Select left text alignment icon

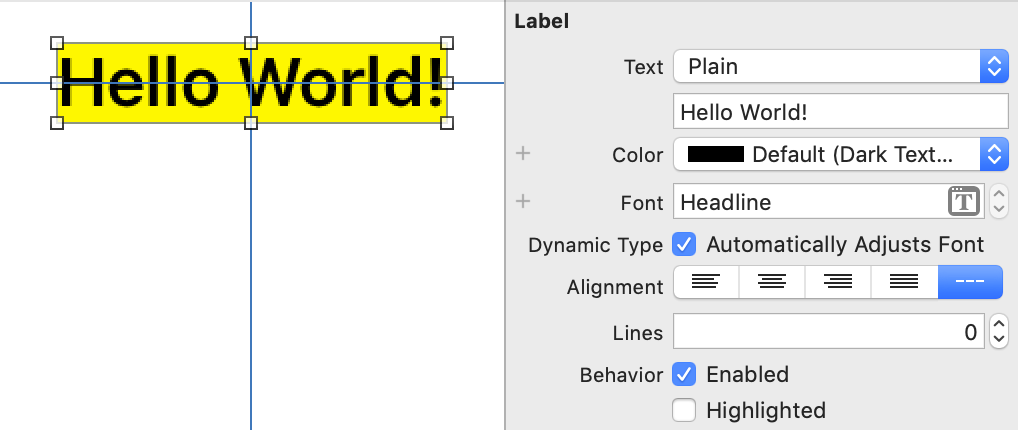point(706,283)
